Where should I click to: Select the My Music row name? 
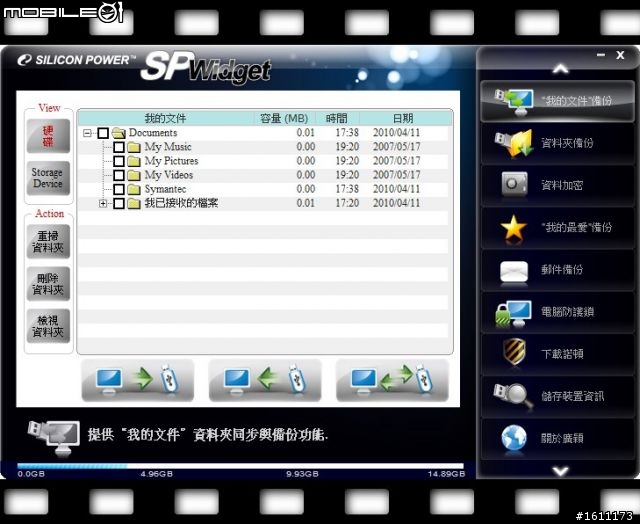(x=168, y=147)
